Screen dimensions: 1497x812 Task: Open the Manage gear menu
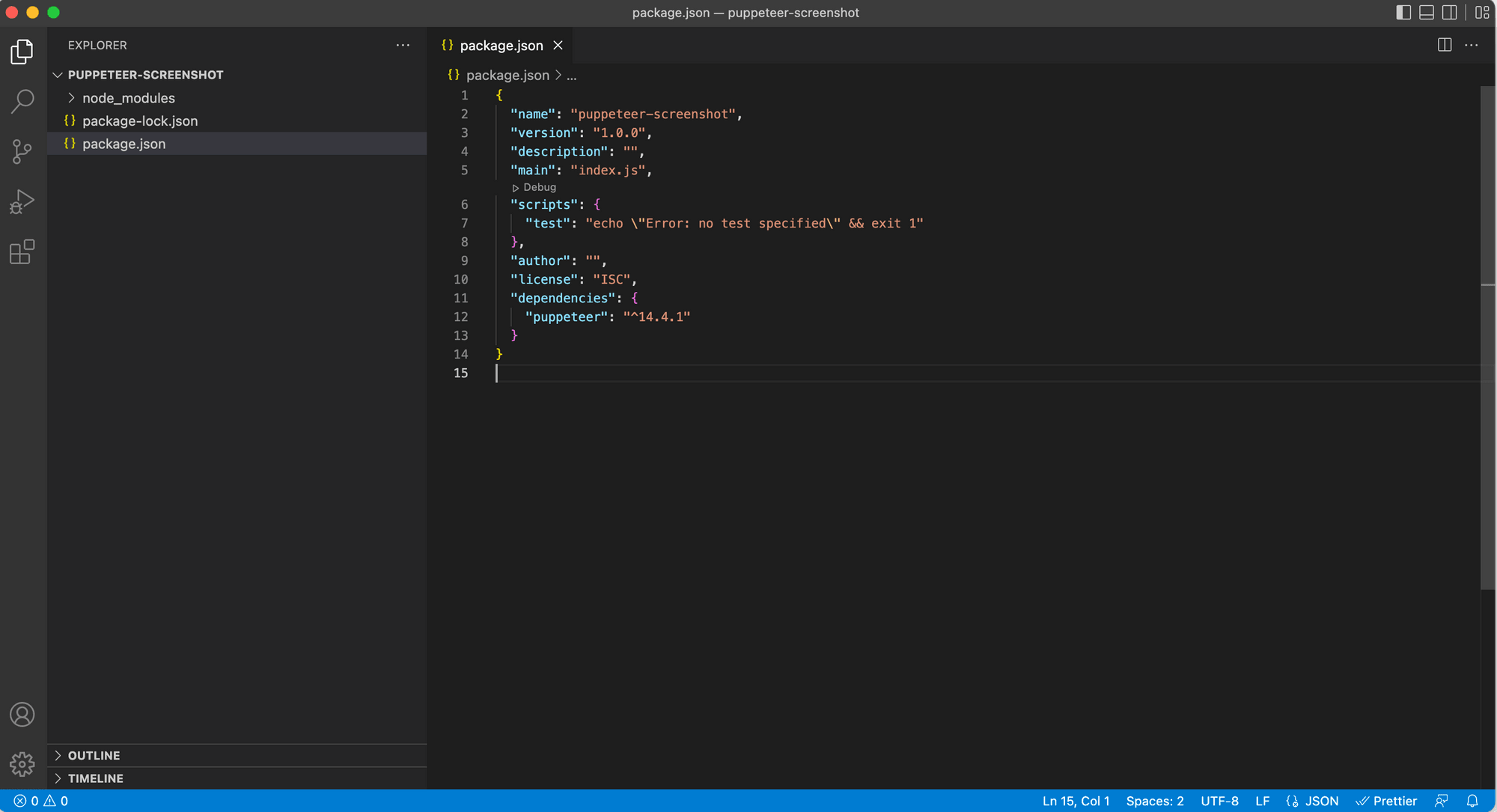point(22,764)
